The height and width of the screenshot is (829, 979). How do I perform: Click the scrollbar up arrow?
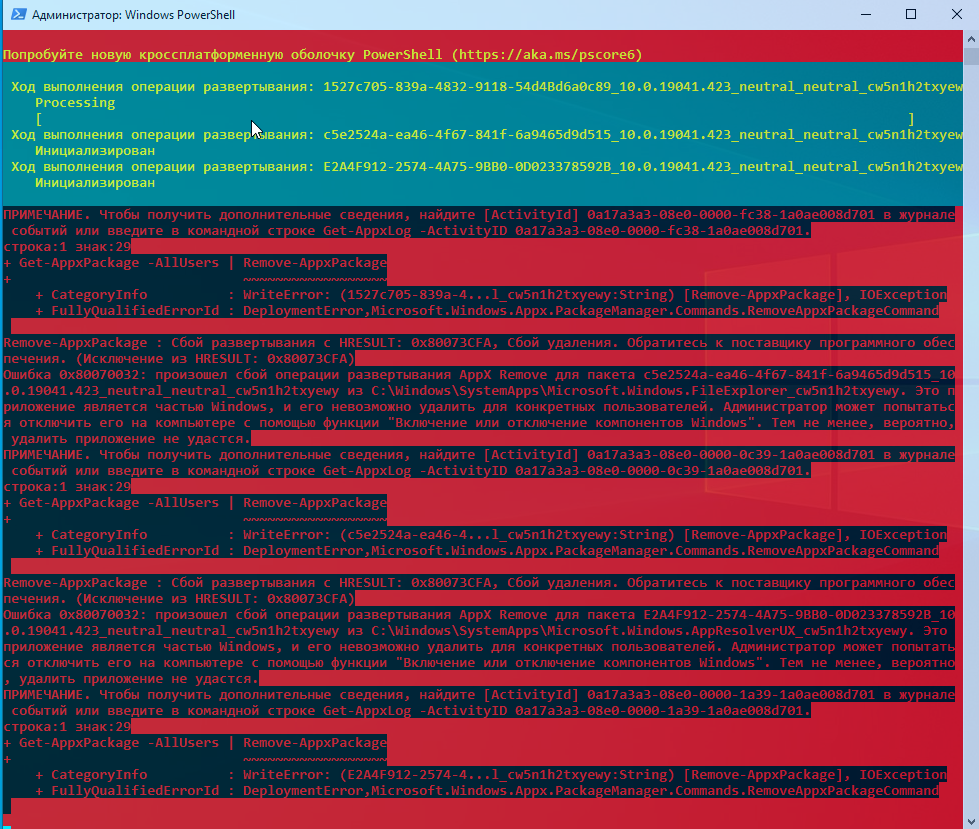971,39
